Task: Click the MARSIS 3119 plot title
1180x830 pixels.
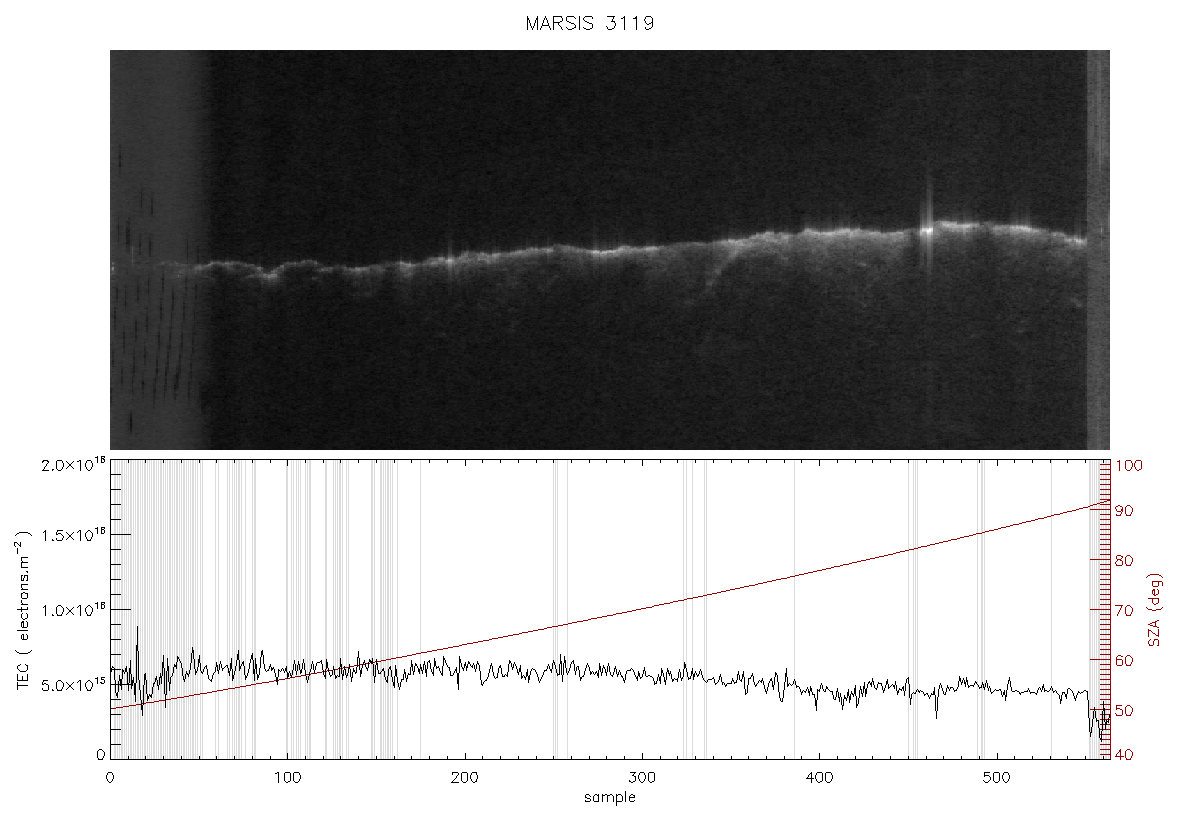Action: click(x=589, y=23)
